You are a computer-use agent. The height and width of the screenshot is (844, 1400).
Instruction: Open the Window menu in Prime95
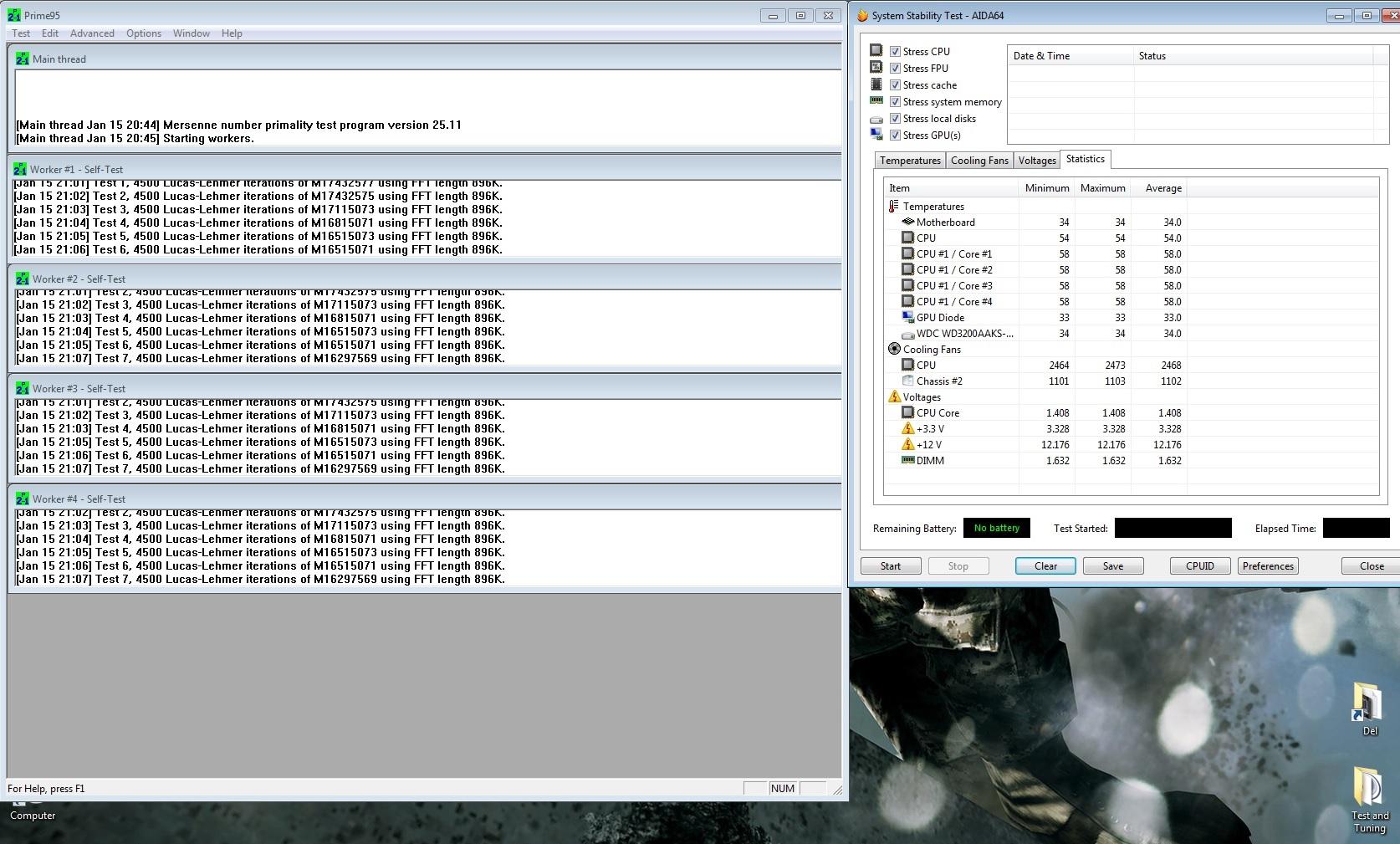pos(192,33)
